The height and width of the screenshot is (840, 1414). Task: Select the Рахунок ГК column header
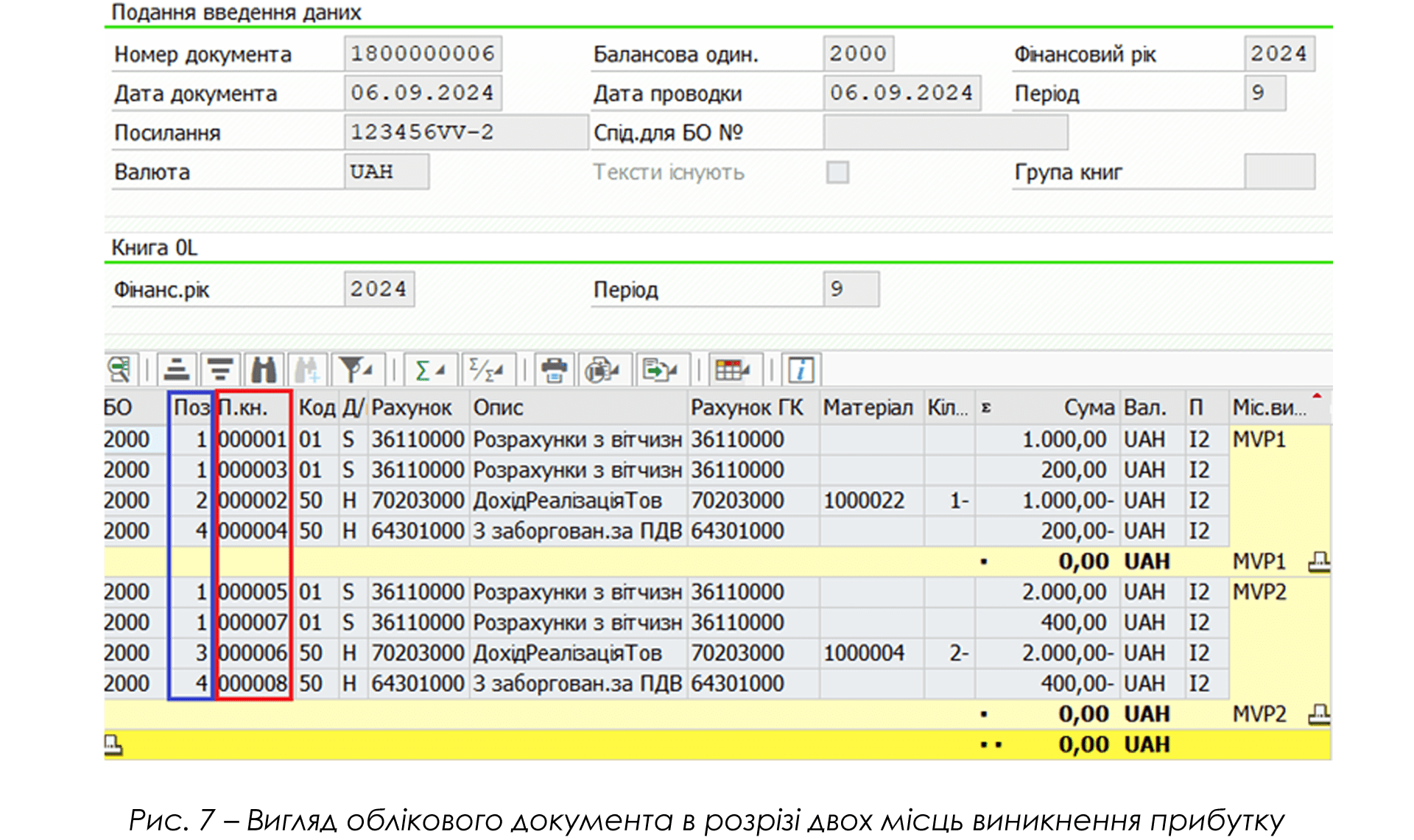[753, 407]
